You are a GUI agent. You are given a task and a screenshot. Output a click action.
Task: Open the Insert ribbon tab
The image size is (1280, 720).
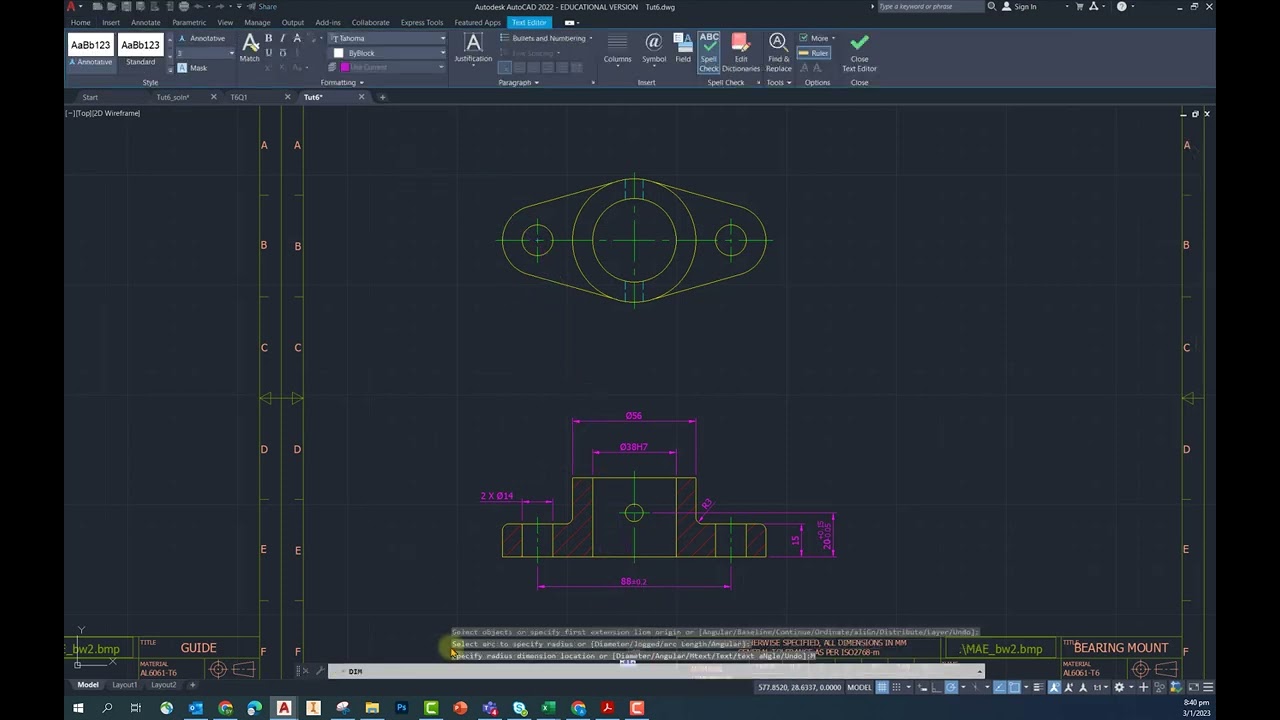pos(111,22)
